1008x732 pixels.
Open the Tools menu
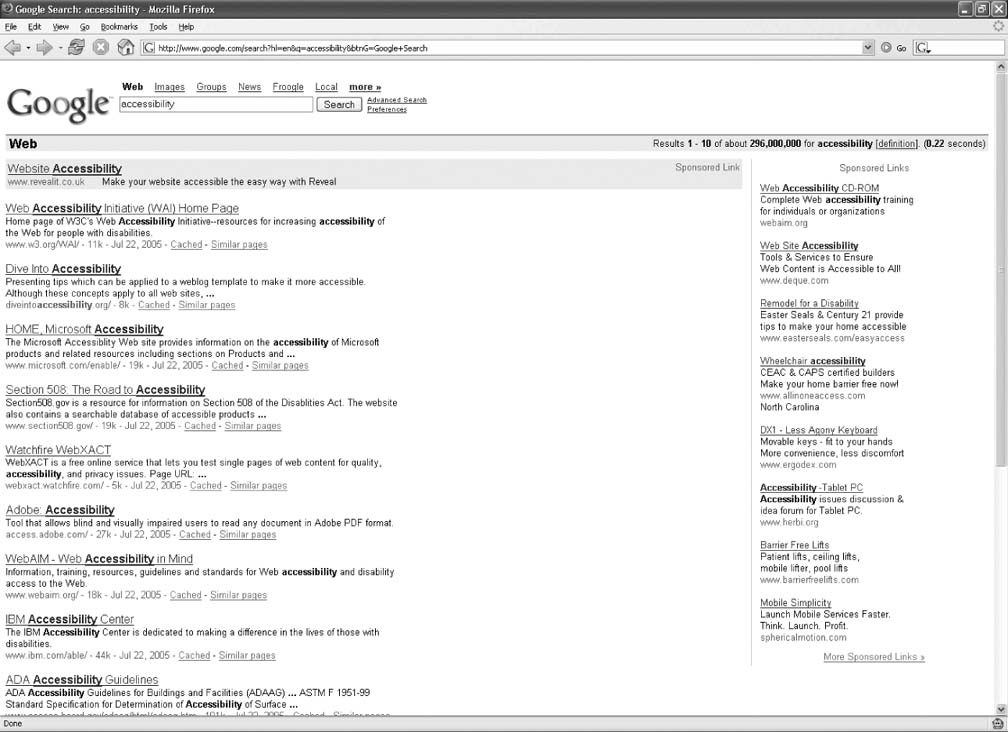point(158,27)
